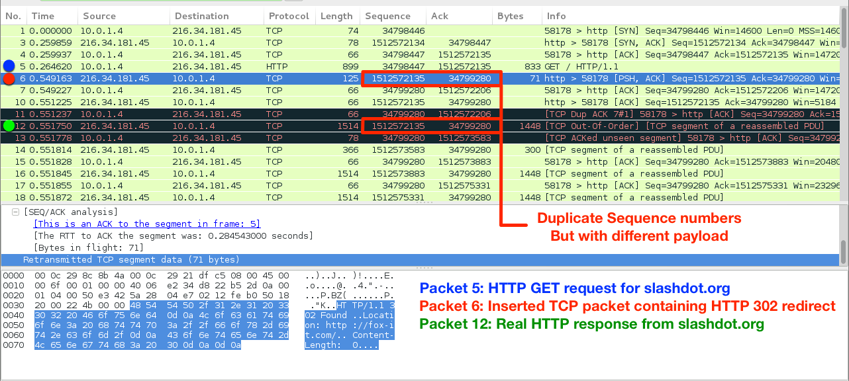Select packet 4 at time 0.259937
Image resolution: width=849 pixels, height=381 pixels.
tap(421, 55)
